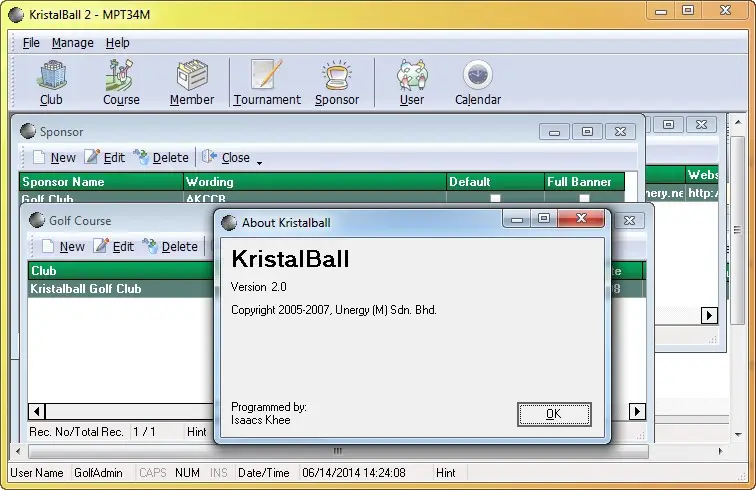
Task: Open the User toolbar icon
Action: click(x=412, y=82)
